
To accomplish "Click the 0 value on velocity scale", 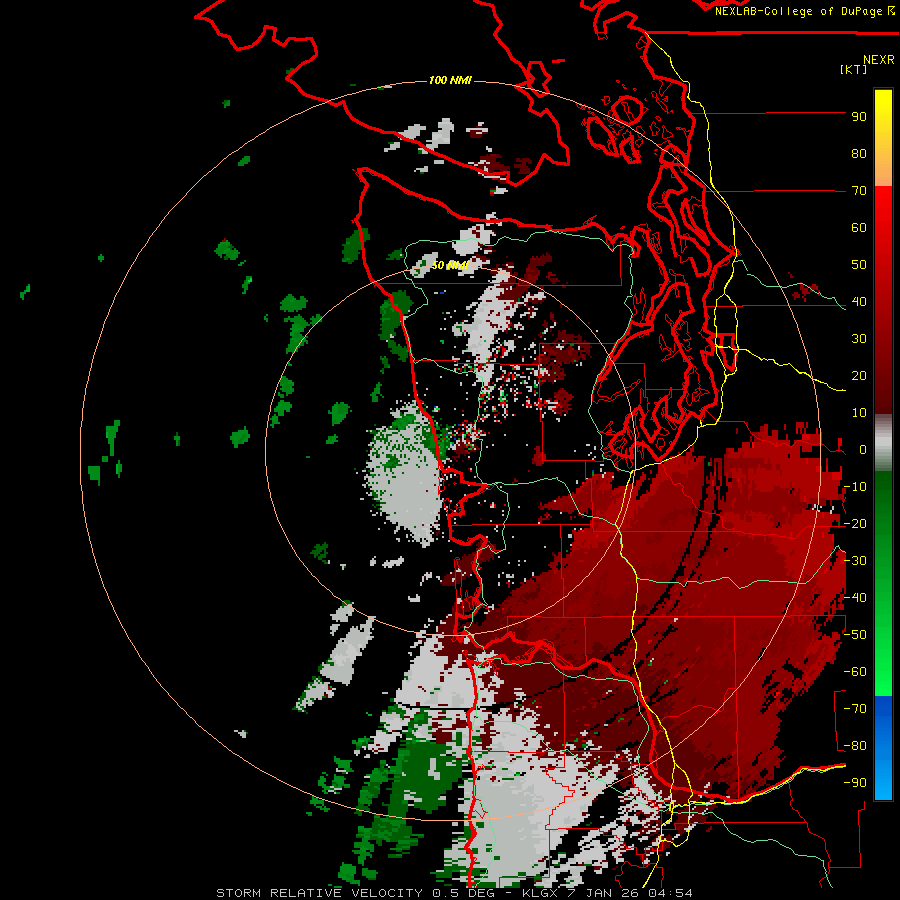I will 863,450.
